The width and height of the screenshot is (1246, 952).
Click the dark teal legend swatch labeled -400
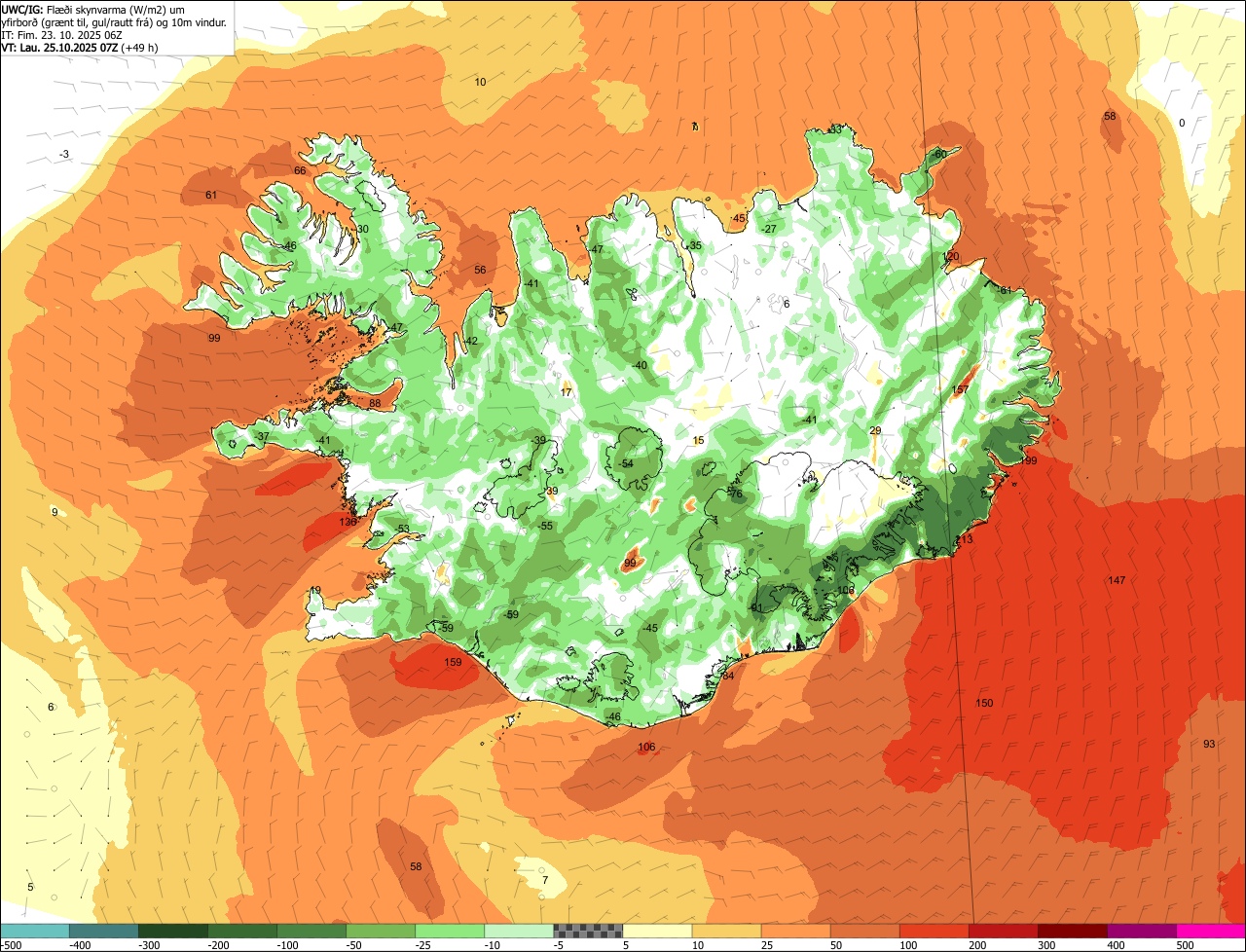[104, 931]
